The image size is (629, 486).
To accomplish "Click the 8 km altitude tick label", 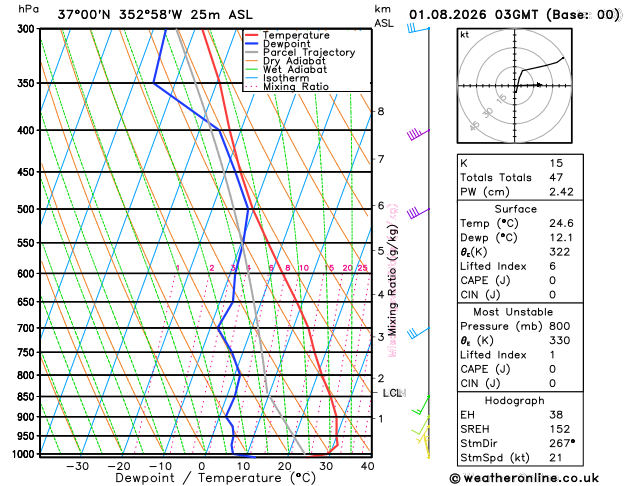I will pos(381,111).
